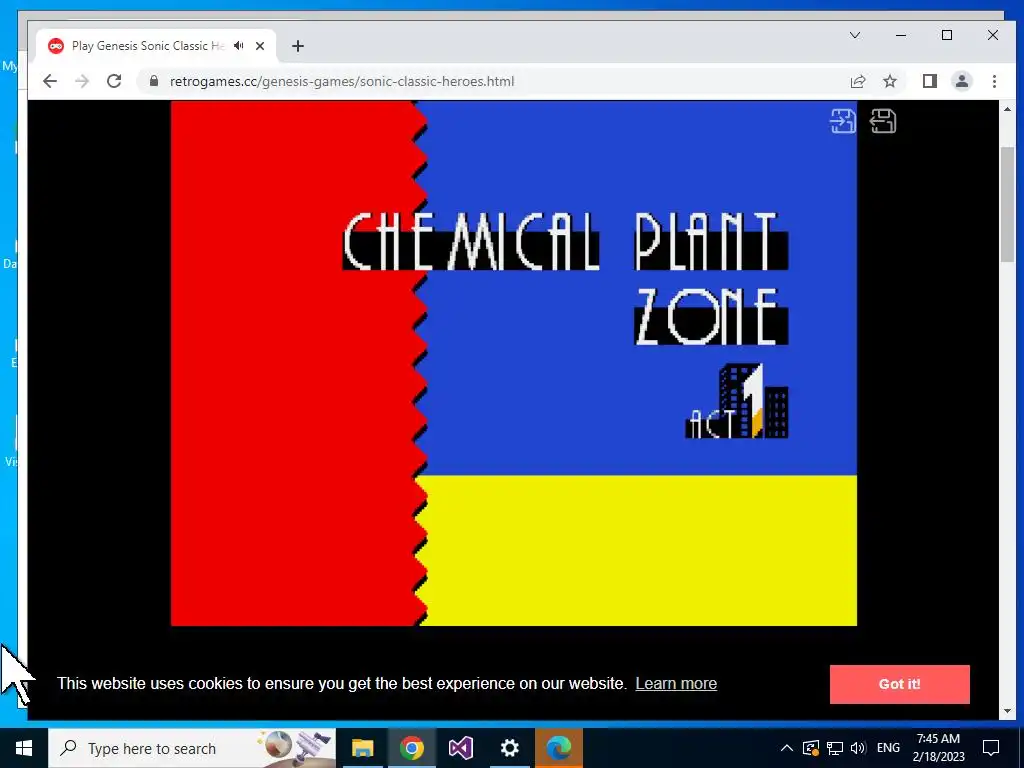Screen dimensions: 1024x768
Task: Open a new browser tab
Action: tap(298, 46)
